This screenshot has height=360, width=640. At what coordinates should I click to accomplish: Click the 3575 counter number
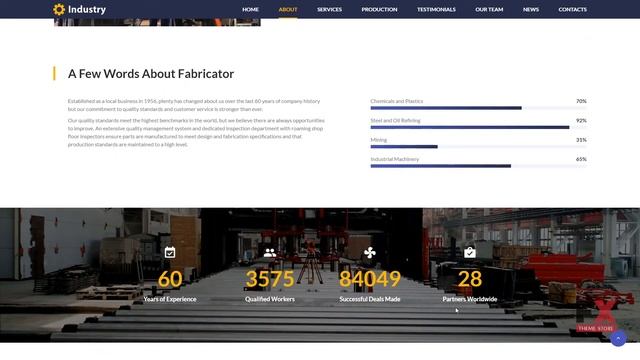point(270,279)
